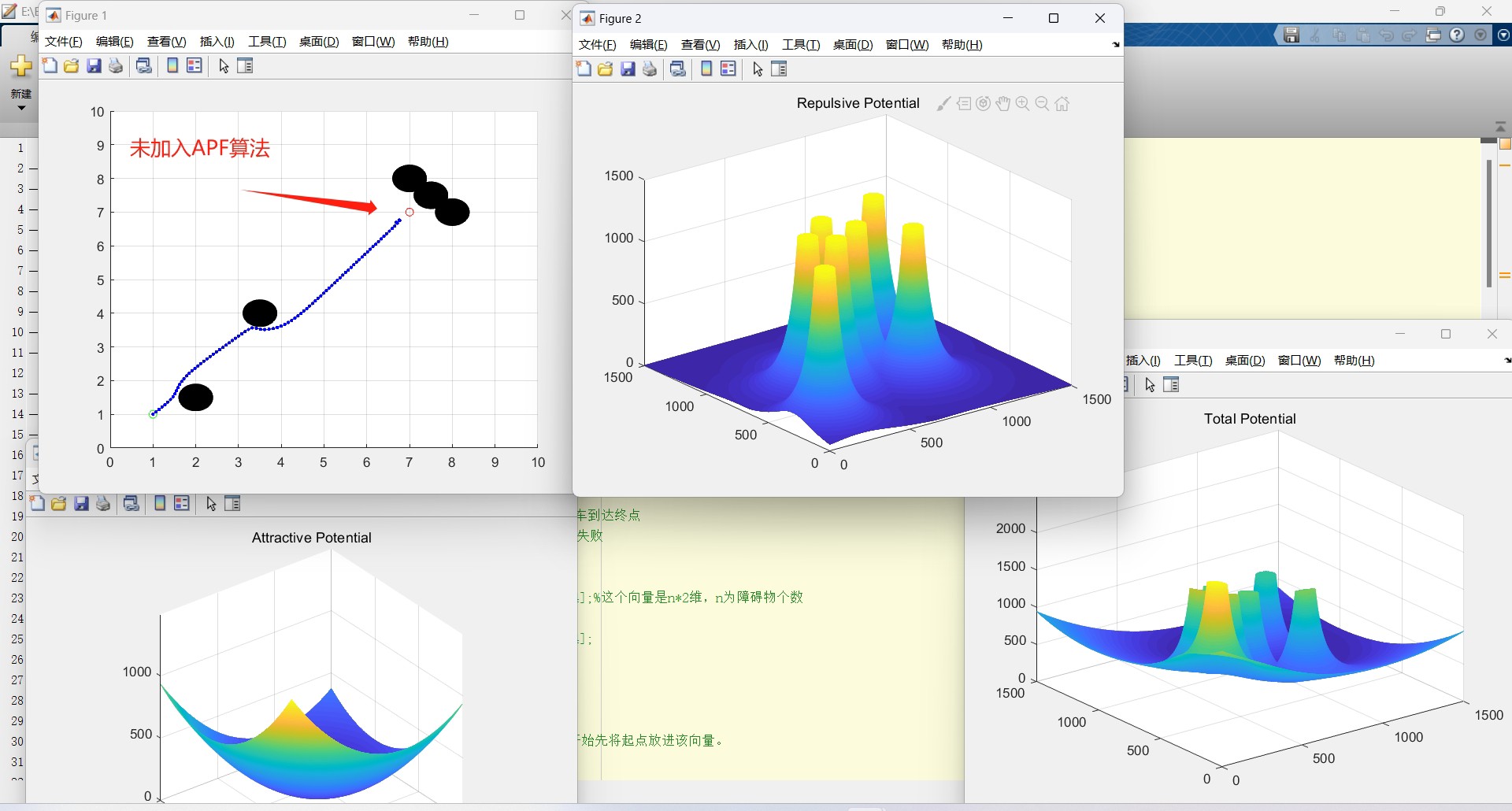Toggle Insert Colorbar in Figure 2 toolbar
The image size is (1512, 811).
[x=706, y=69]
